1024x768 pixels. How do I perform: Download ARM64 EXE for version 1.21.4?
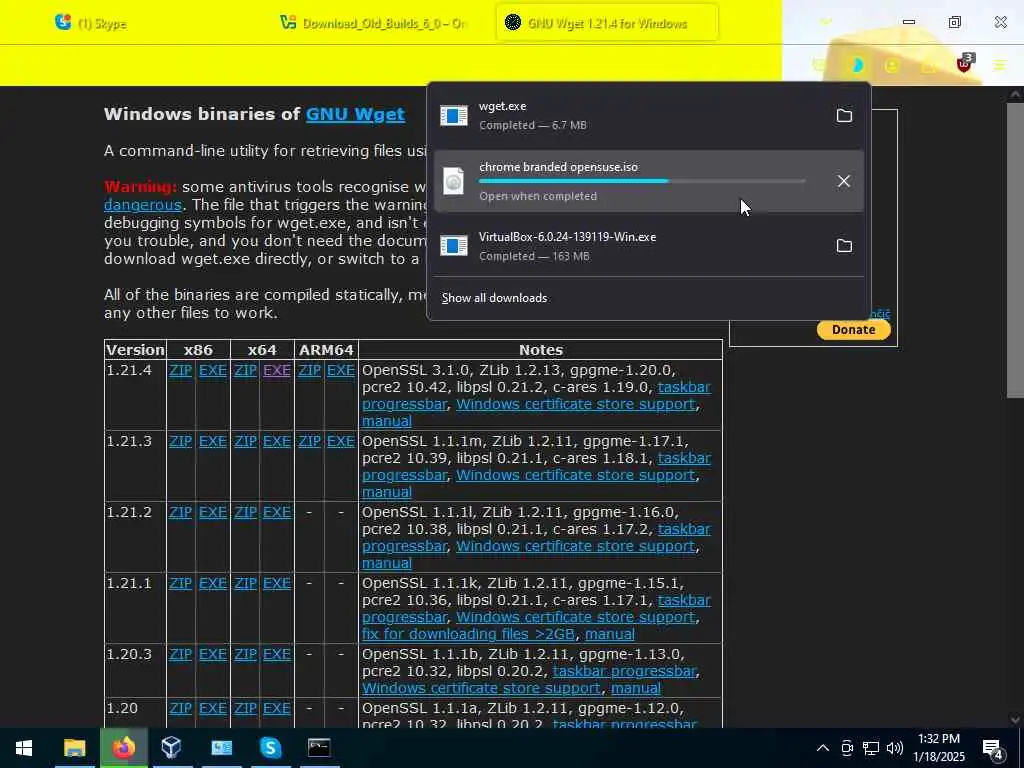pyautogui.click(x=341, y=370)
